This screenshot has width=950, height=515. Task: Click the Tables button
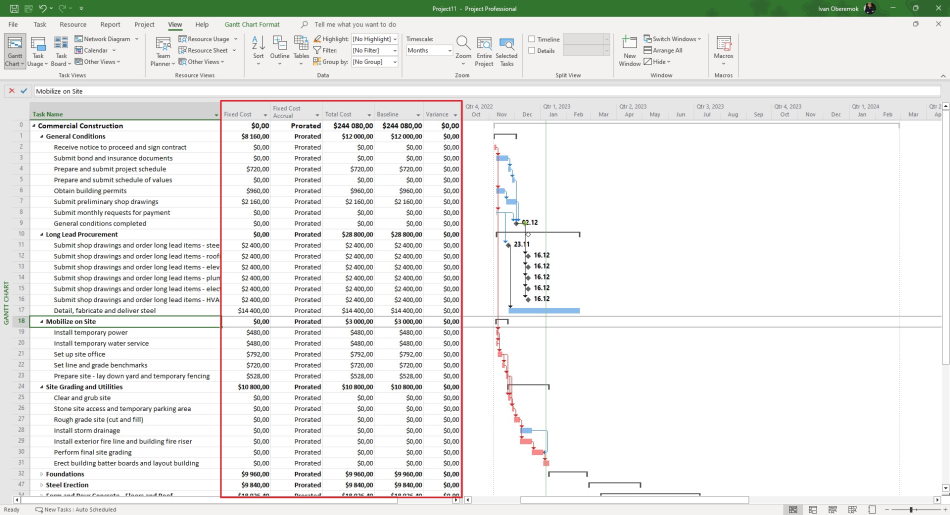301,51
